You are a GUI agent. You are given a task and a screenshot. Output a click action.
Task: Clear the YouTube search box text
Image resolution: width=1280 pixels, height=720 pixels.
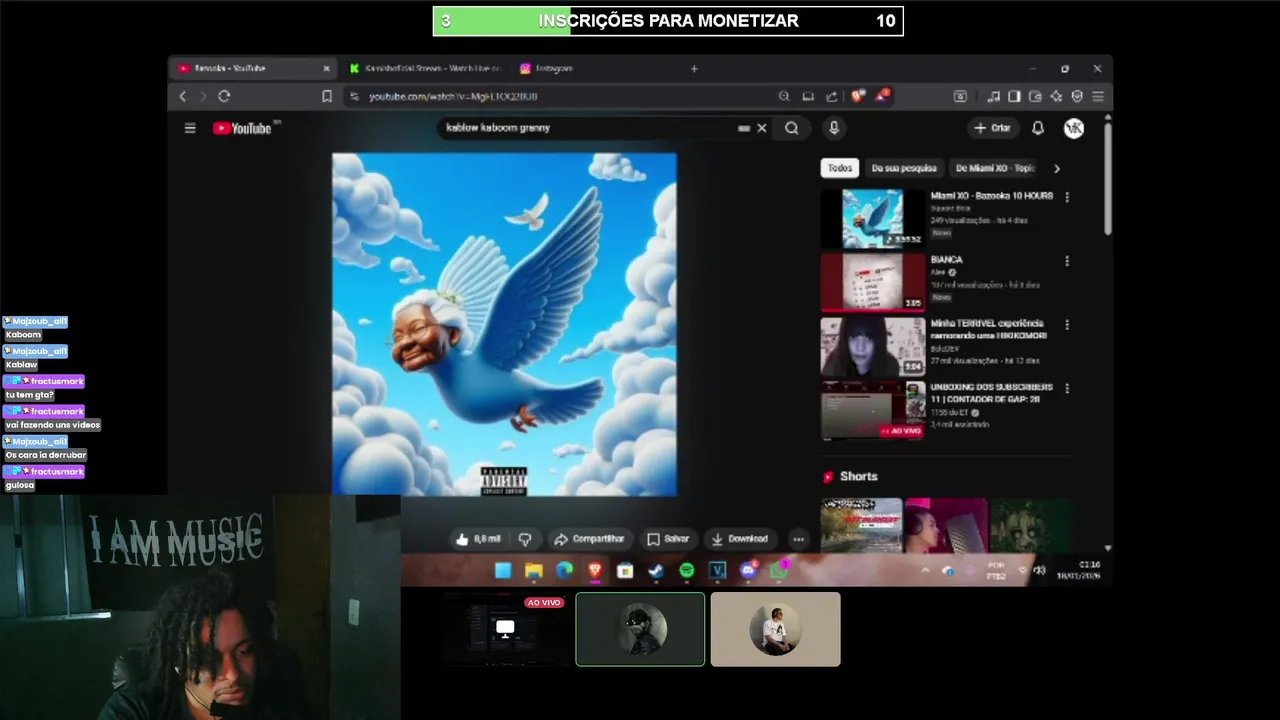click(762, 128)
